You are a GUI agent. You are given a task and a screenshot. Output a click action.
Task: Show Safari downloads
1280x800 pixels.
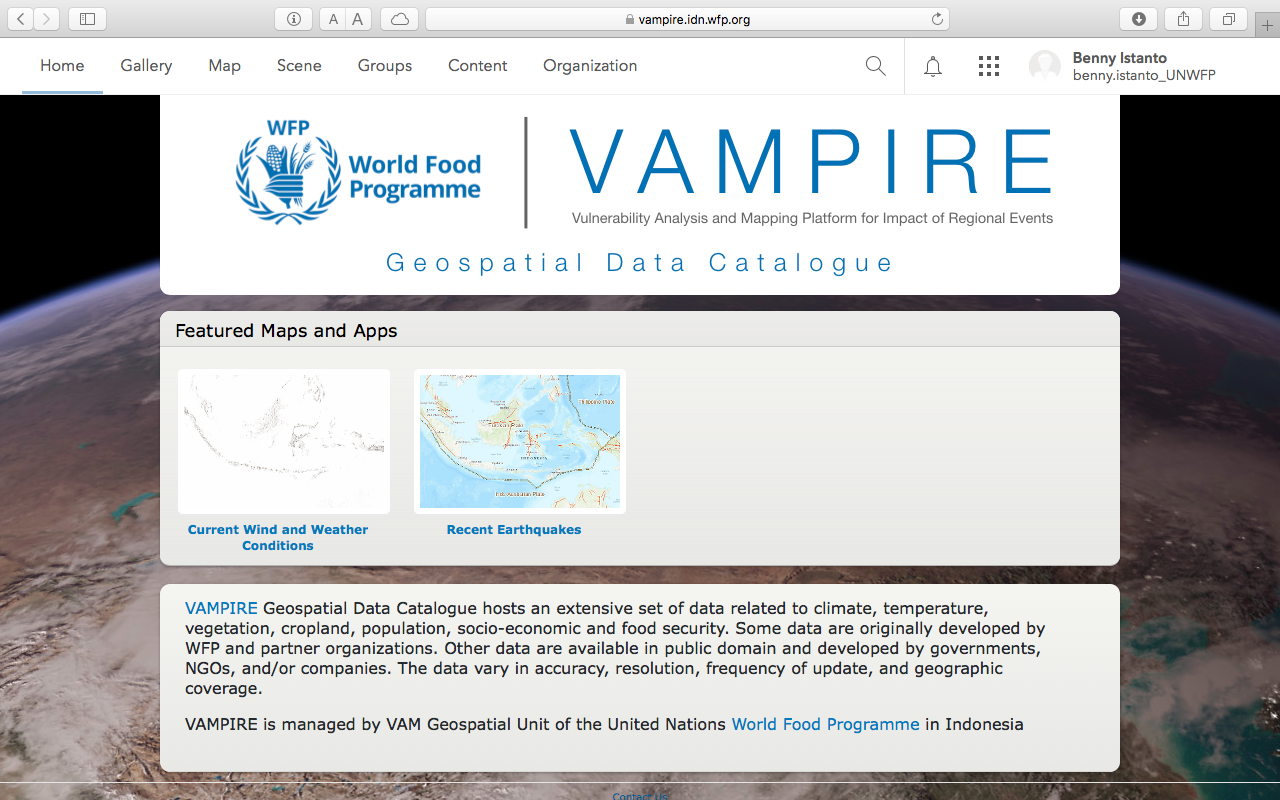1139,19
